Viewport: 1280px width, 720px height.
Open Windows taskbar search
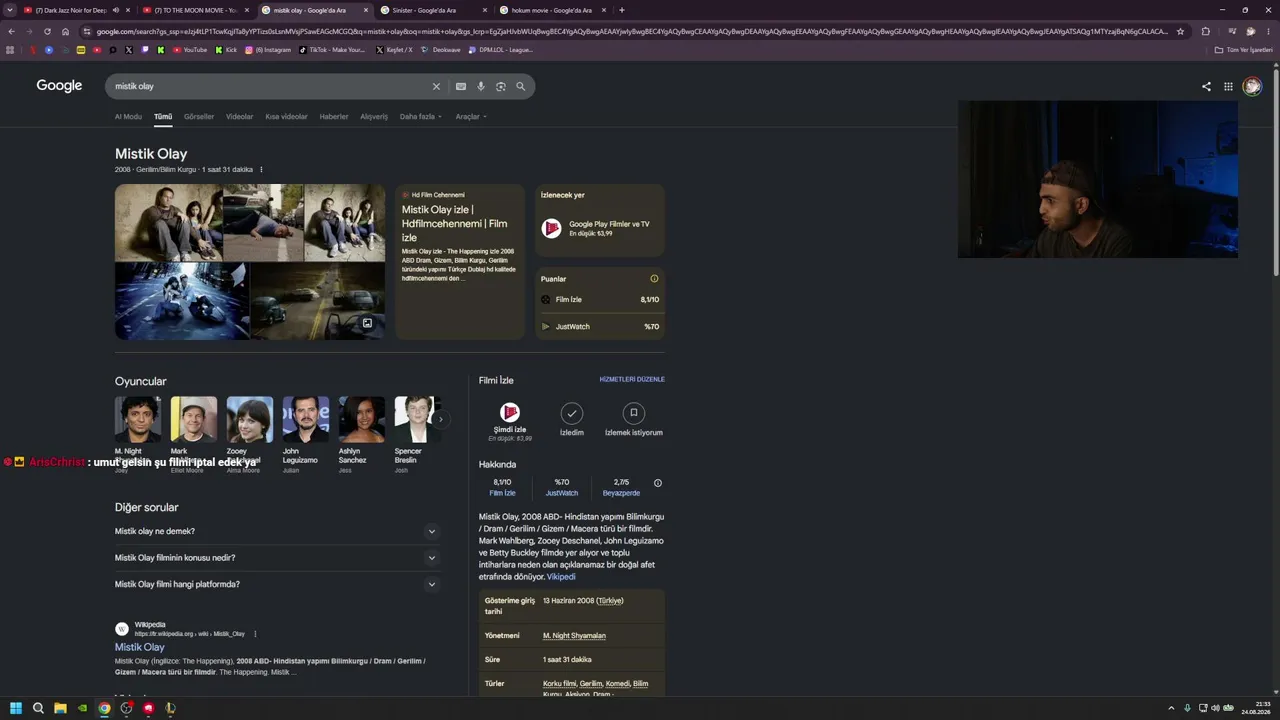pyautogui.click(x=38, y=708)
